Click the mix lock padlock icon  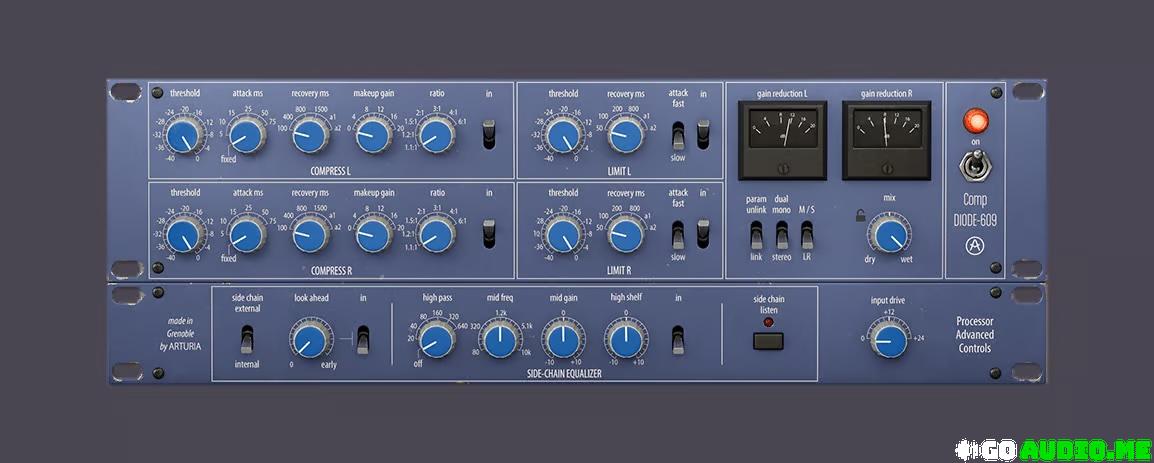point(860,216)
